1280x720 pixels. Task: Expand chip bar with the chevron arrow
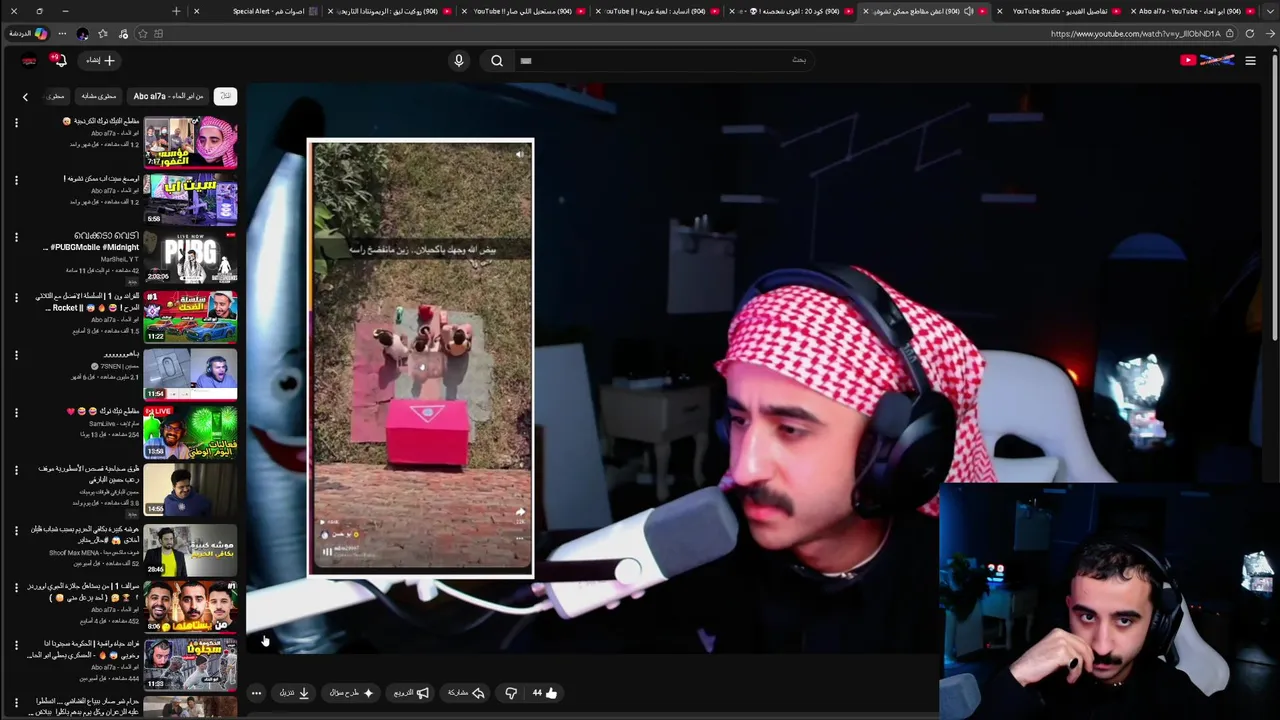tap(25, 97)
